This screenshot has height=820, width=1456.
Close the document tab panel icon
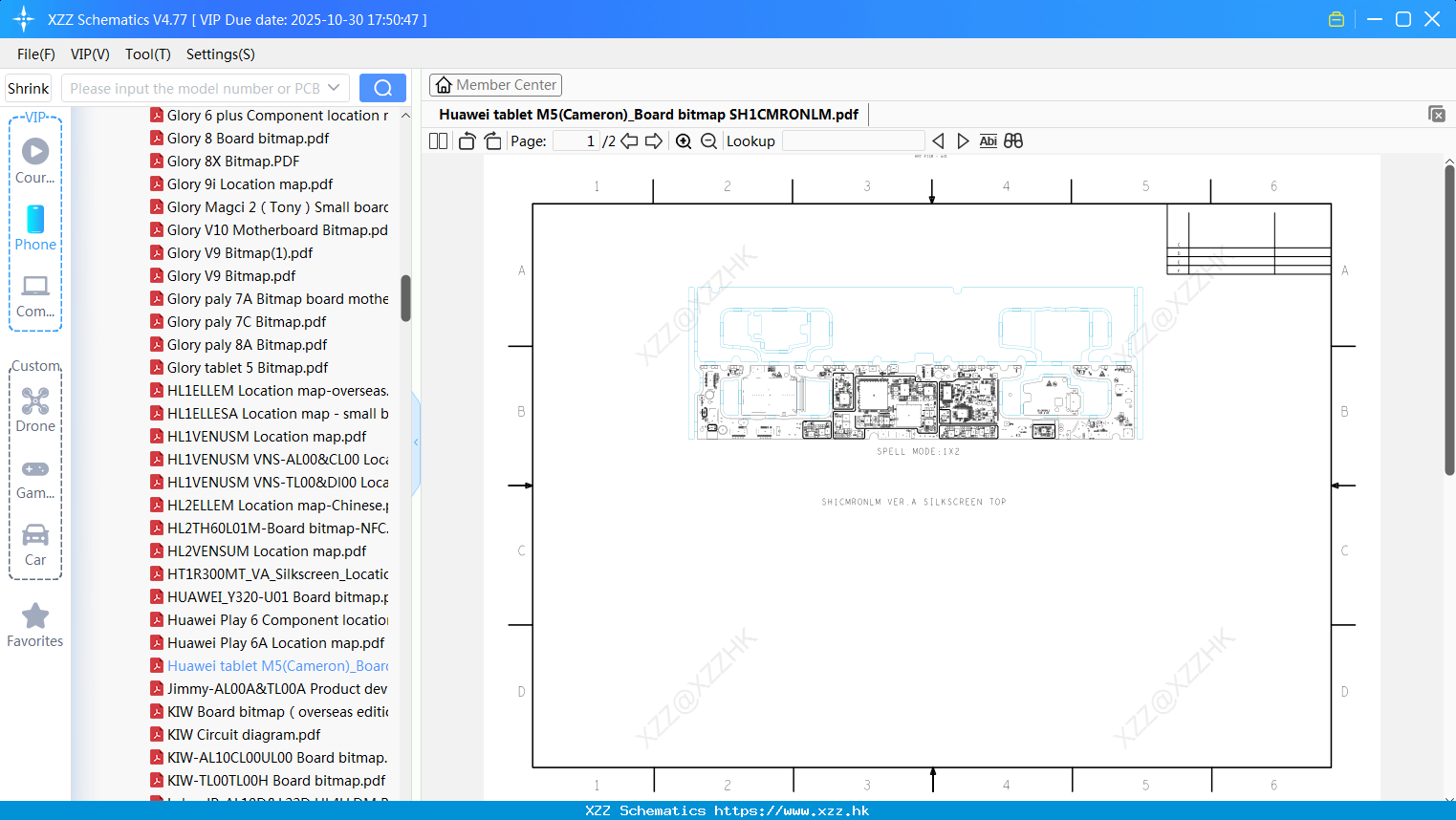pos(1437,114)
